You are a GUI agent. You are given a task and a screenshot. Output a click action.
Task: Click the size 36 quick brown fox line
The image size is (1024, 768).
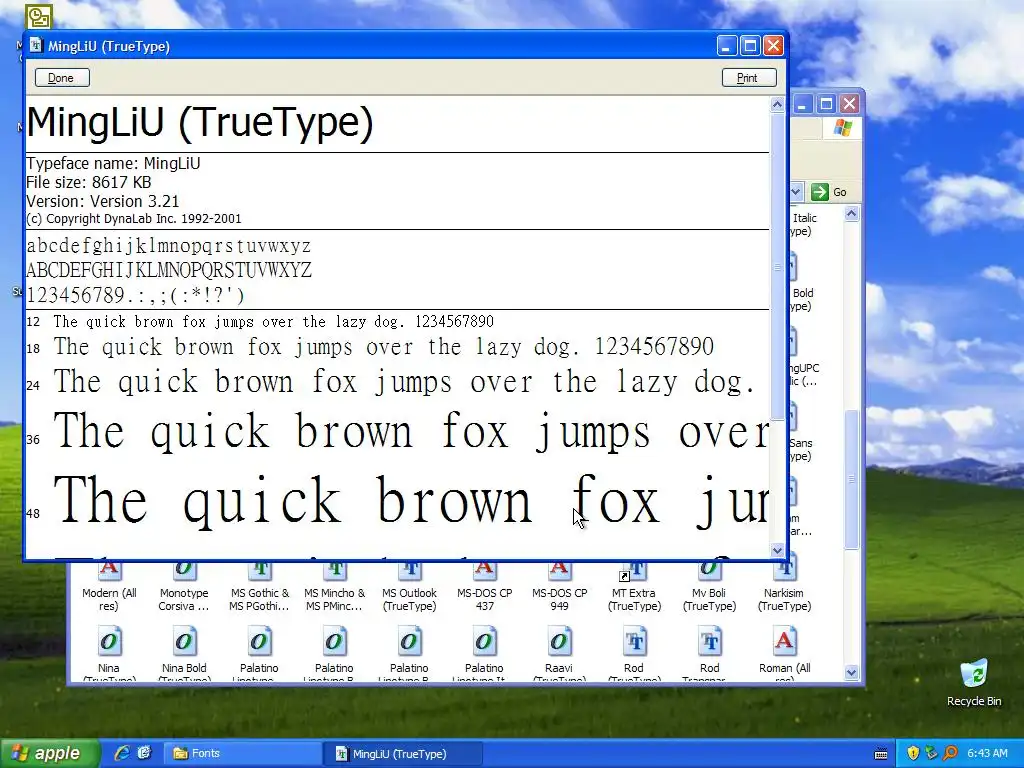411,431
